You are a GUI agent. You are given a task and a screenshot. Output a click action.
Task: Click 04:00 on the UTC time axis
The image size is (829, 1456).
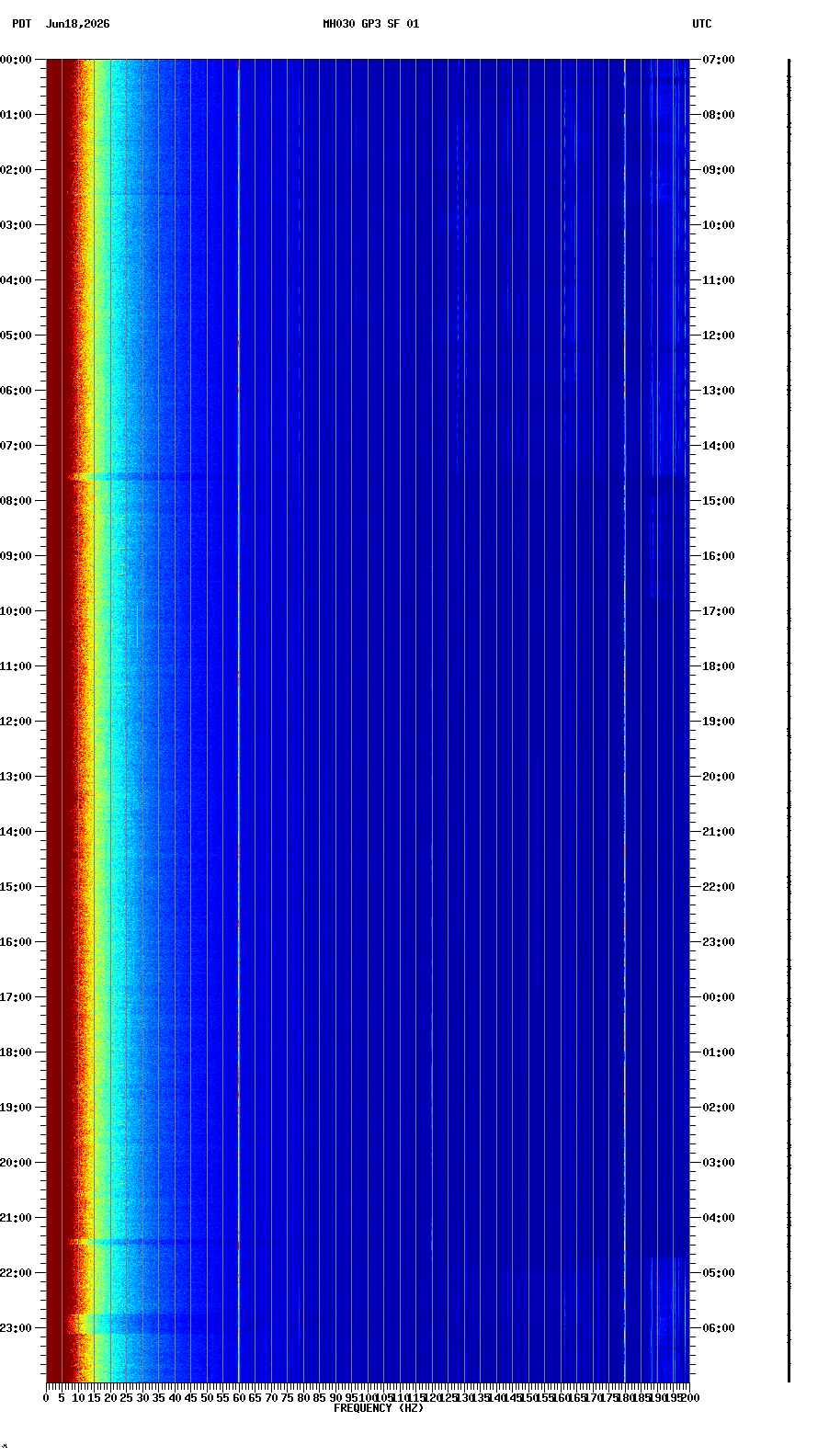pyautogui.click(x=719, y=1218)
